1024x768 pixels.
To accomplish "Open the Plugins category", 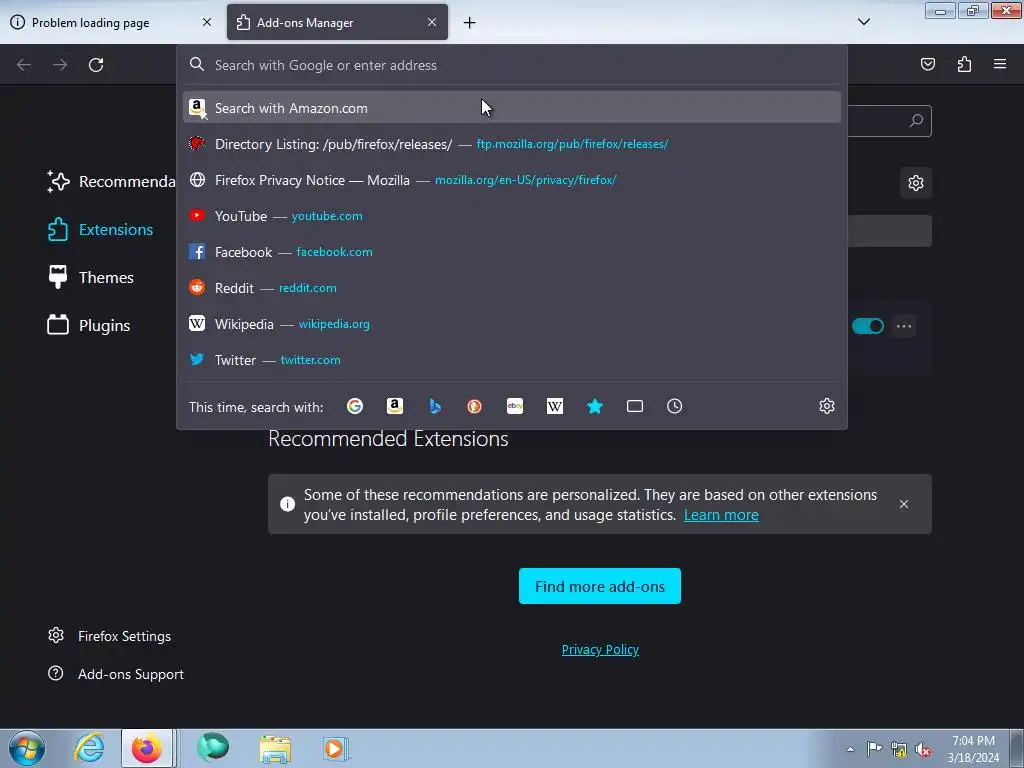I will (x=89, y=325).
